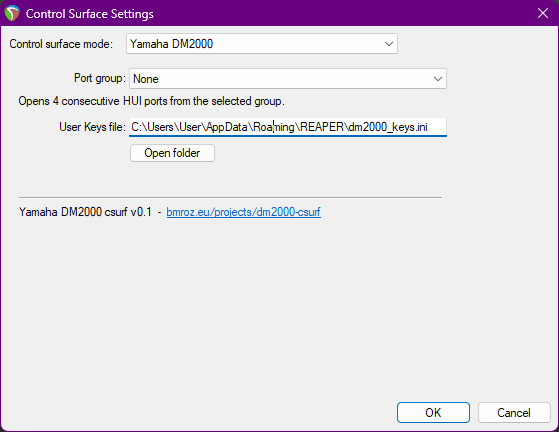Click the User Keys file path field

point(288,127)
